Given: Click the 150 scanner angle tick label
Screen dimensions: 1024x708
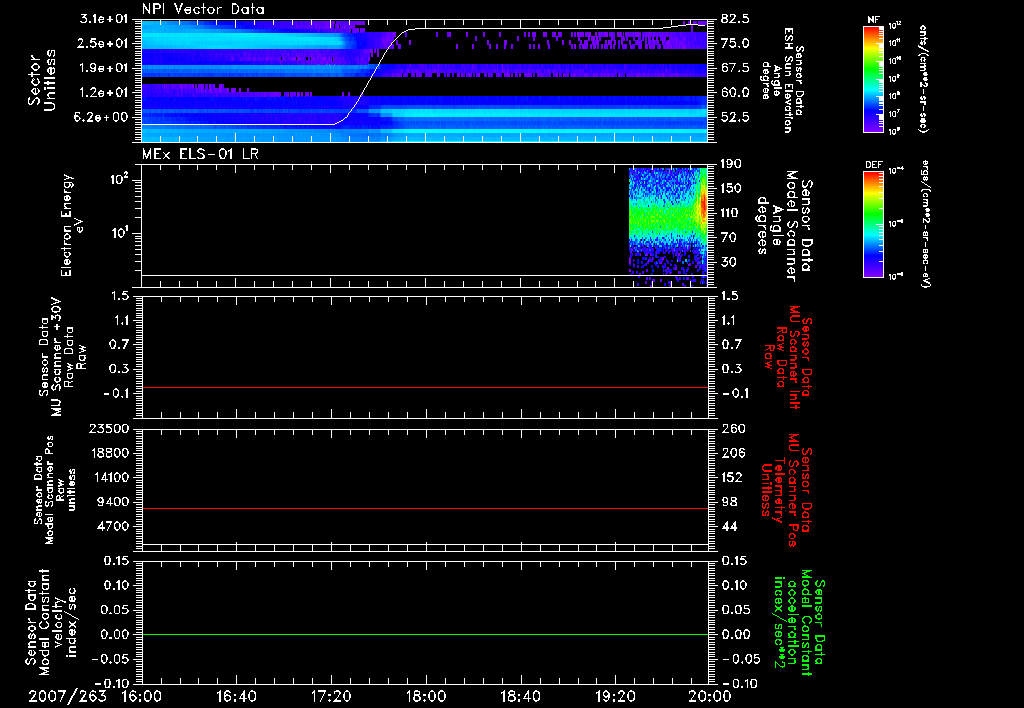Looking at the screenshot, I should 731,188.
